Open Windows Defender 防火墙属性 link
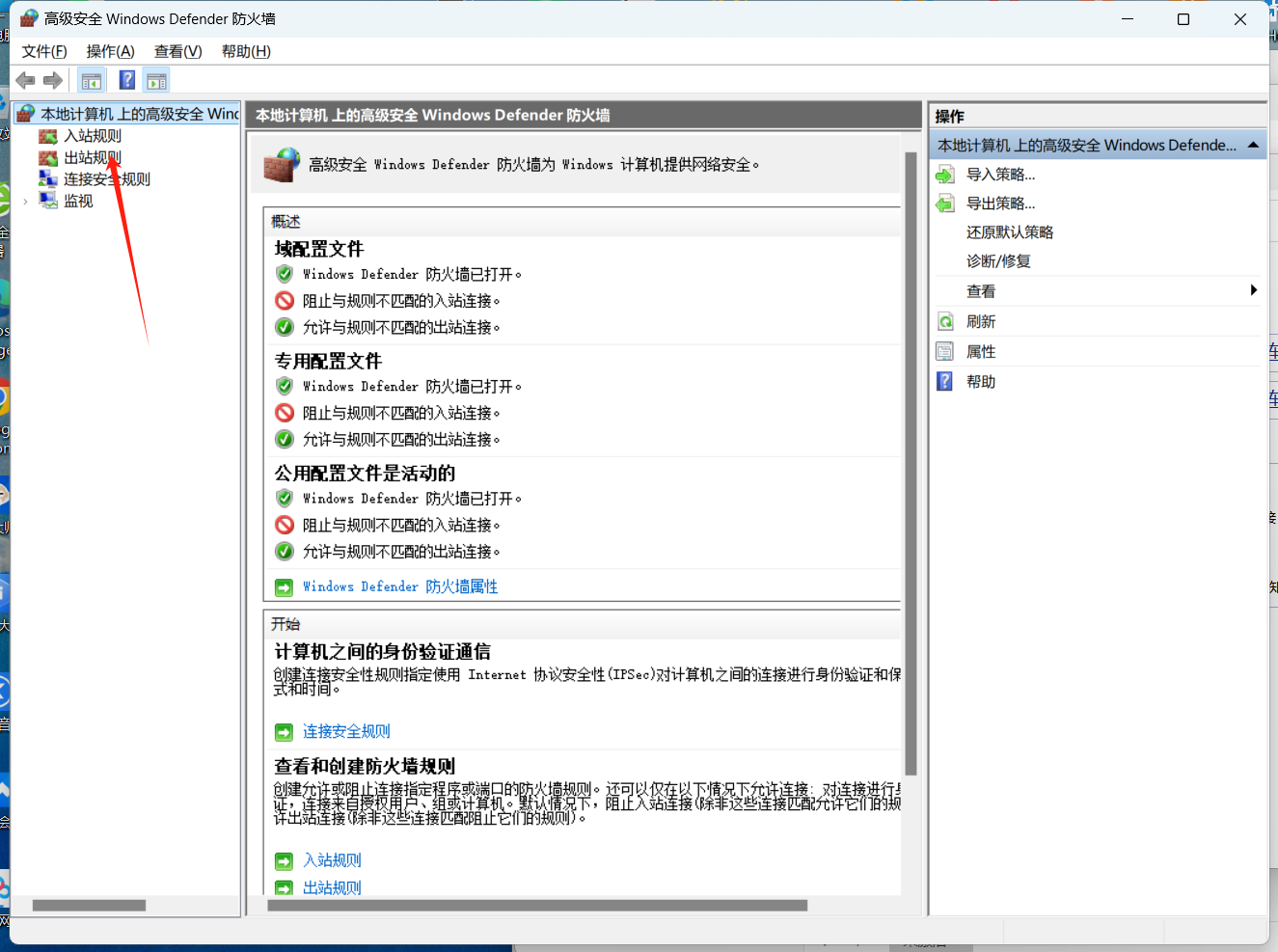 point(400,586)
